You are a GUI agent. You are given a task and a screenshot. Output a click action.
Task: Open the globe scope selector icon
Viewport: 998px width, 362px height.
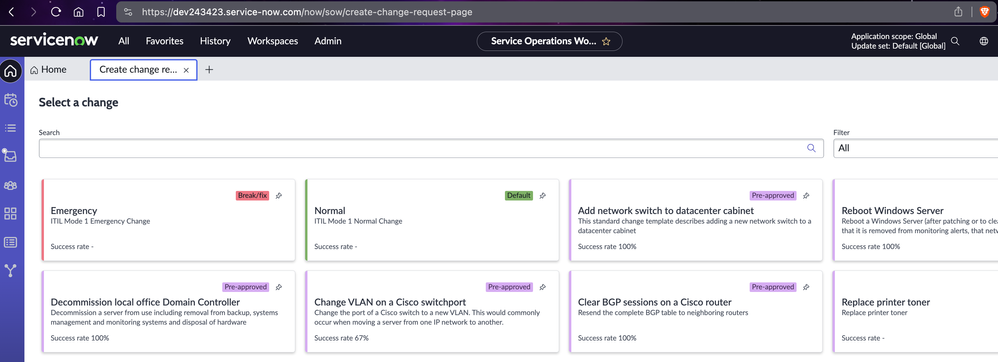click(983, 41)
